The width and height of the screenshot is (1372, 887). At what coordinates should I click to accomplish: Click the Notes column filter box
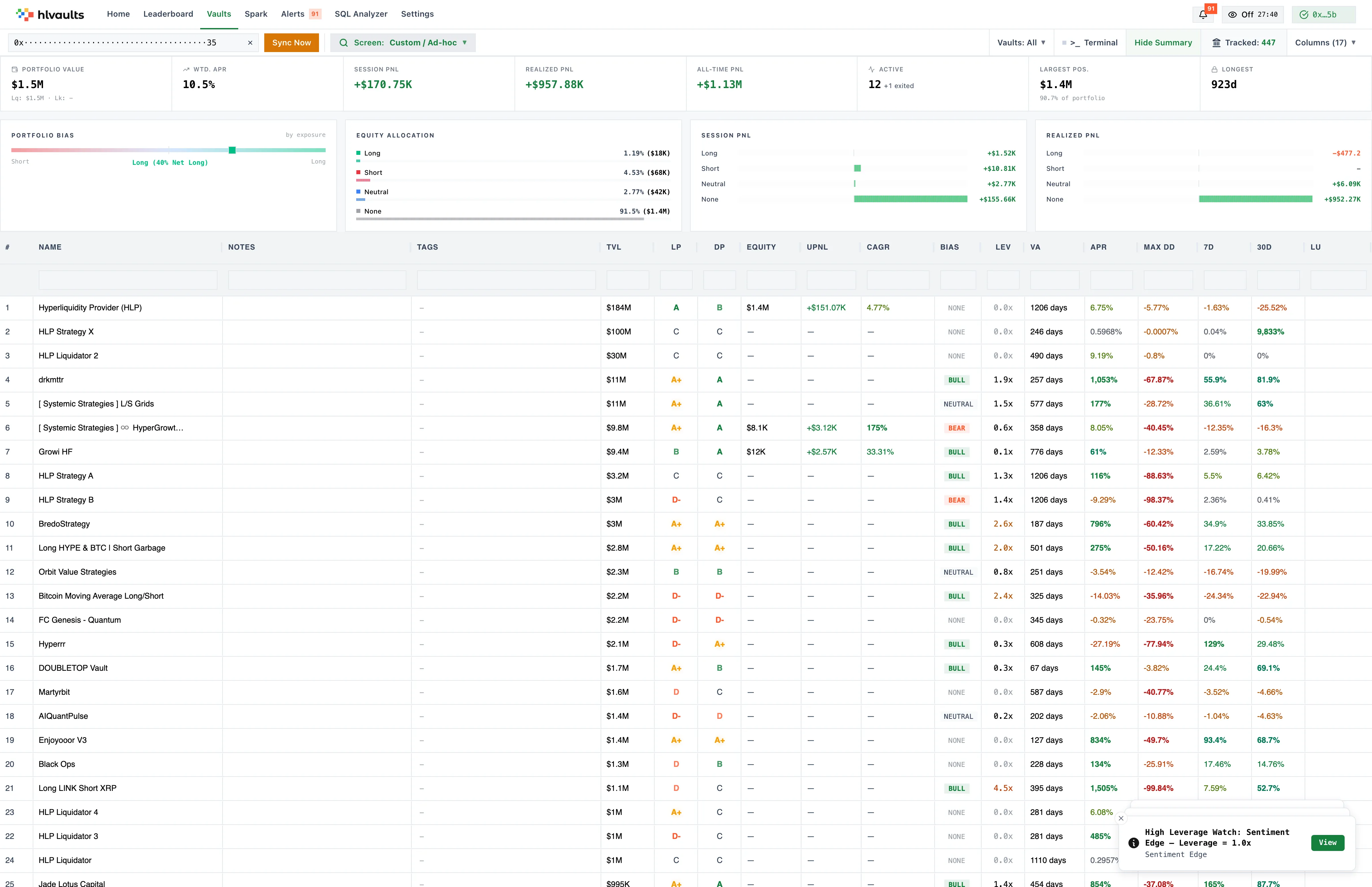[x=317, y=280]
